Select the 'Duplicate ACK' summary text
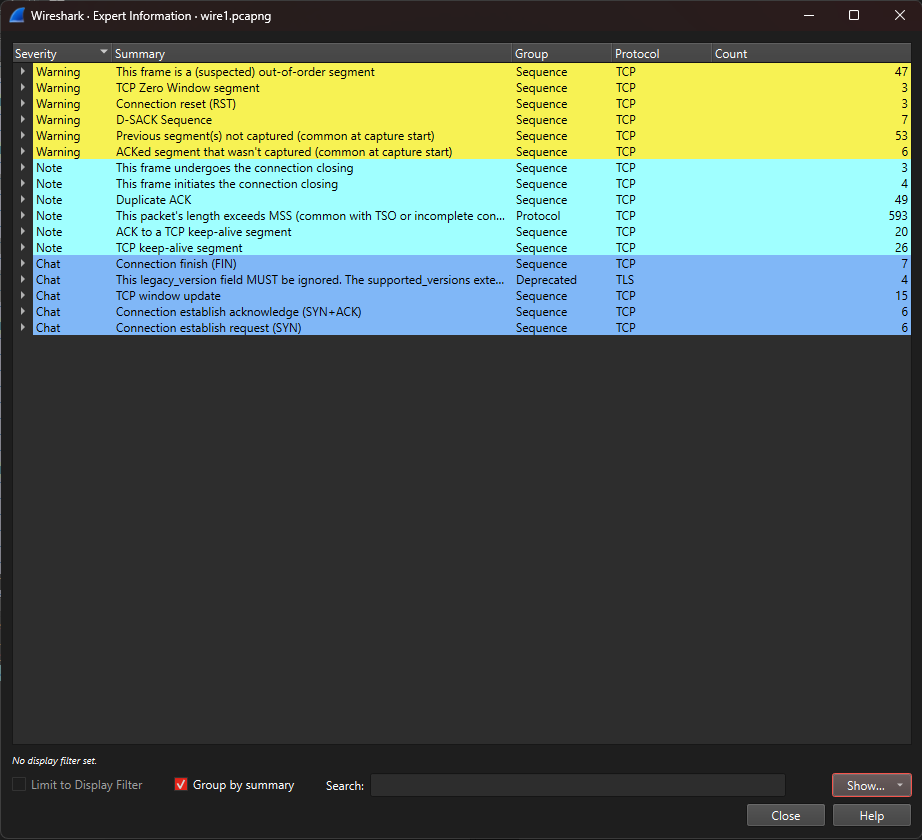The image size is (922, 840). click(153, 200)
